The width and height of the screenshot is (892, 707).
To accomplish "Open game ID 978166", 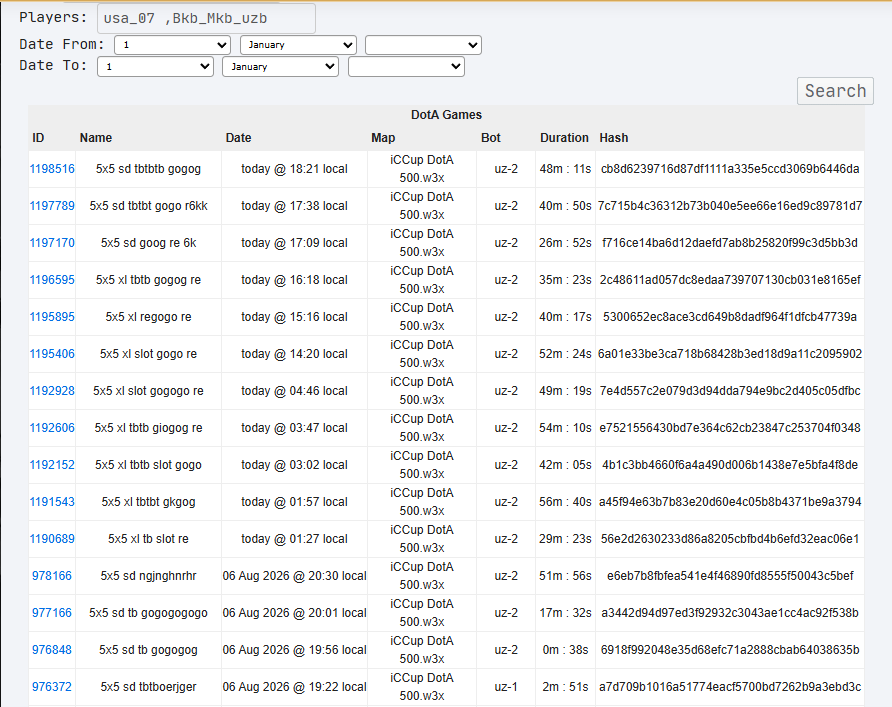I will pyautogui.click(x=52, y=576).
